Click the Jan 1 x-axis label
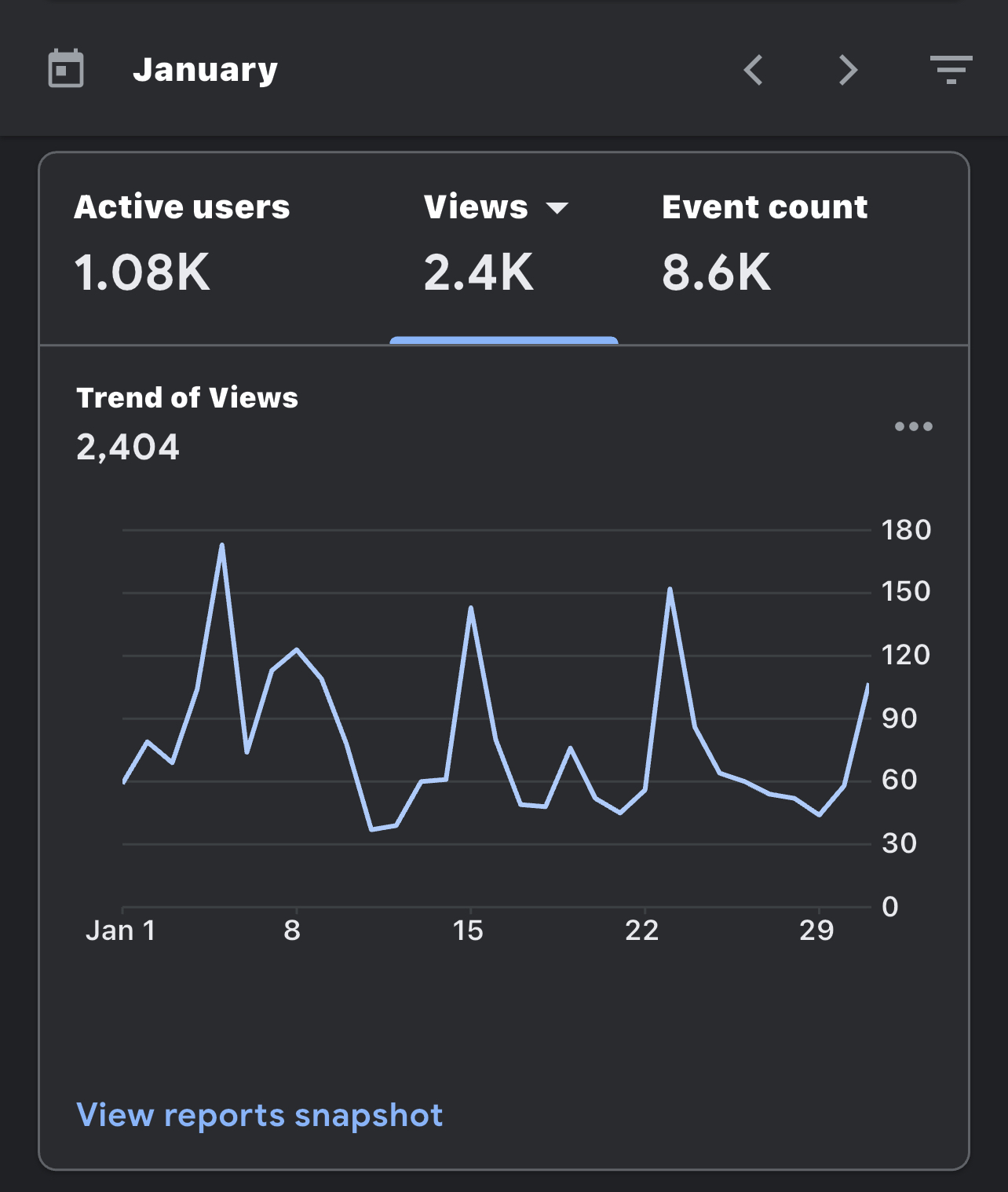This screenshot has height=1192, width=1008. [x=120, y=931]
